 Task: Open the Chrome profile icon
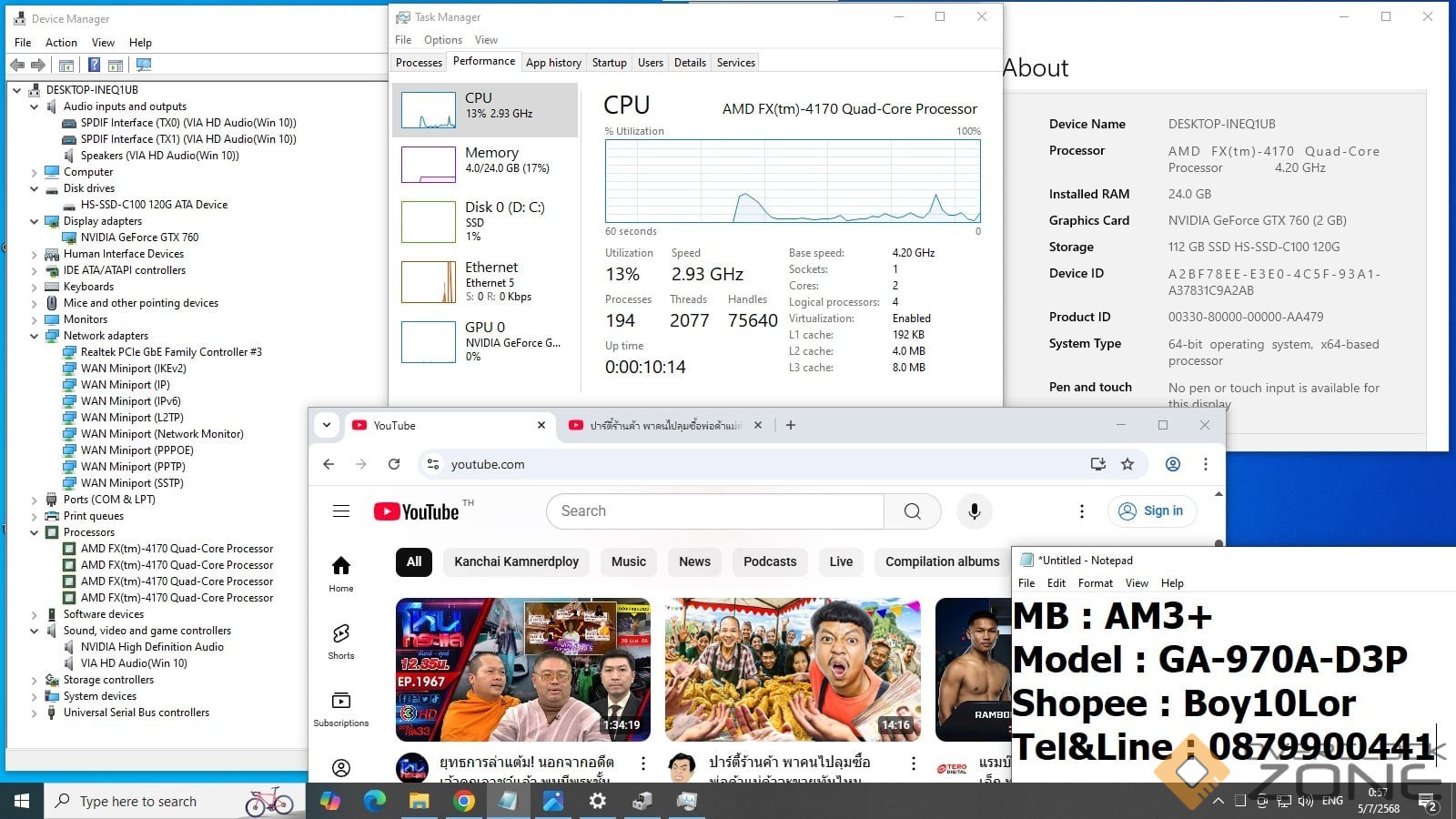(x=1173, y=464)
